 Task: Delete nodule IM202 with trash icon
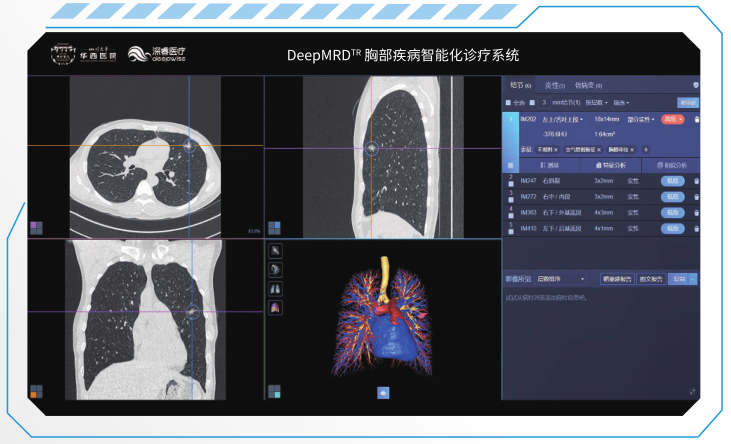[x=697, y=119]
